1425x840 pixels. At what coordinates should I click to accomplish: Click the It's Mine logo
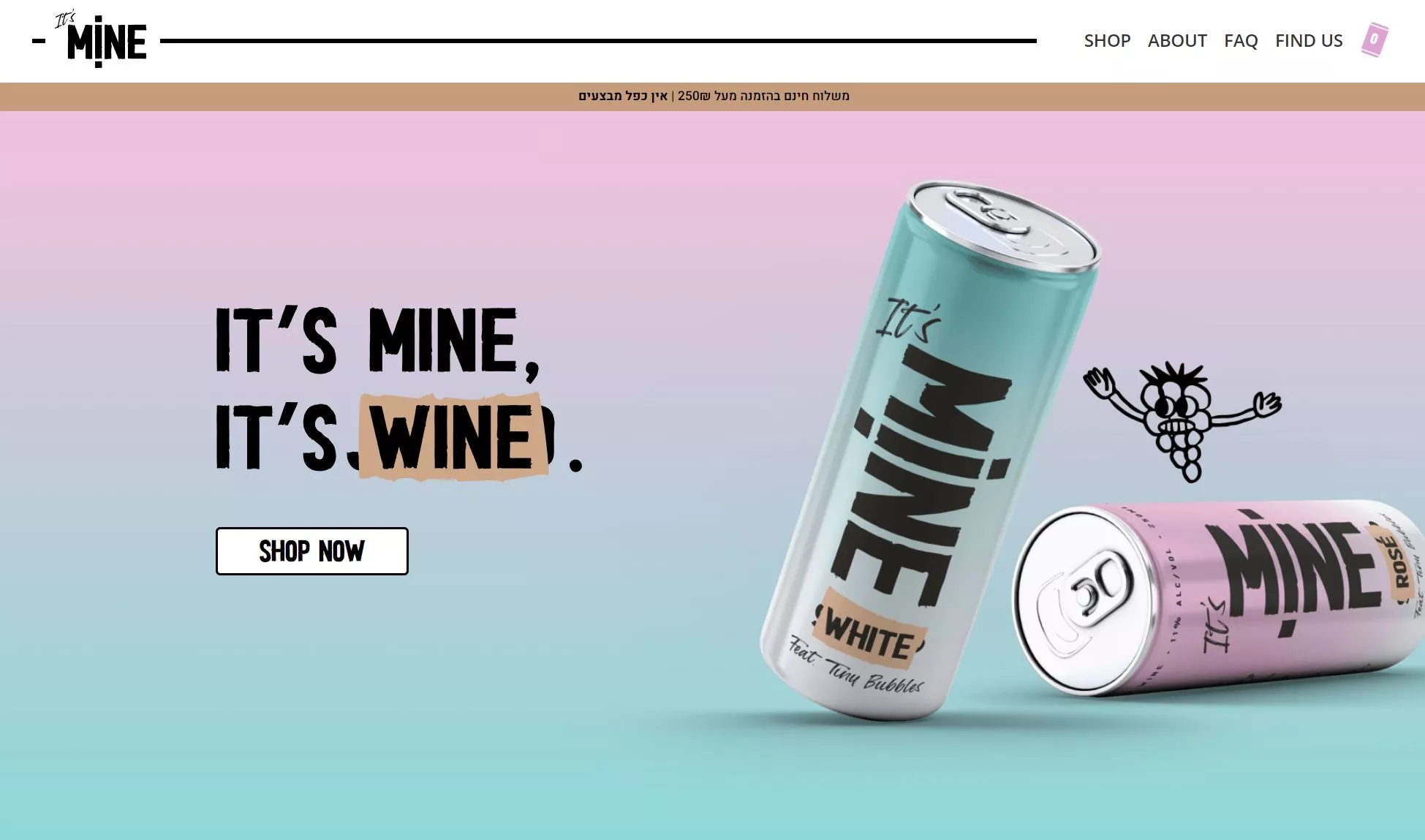[101, 39]
